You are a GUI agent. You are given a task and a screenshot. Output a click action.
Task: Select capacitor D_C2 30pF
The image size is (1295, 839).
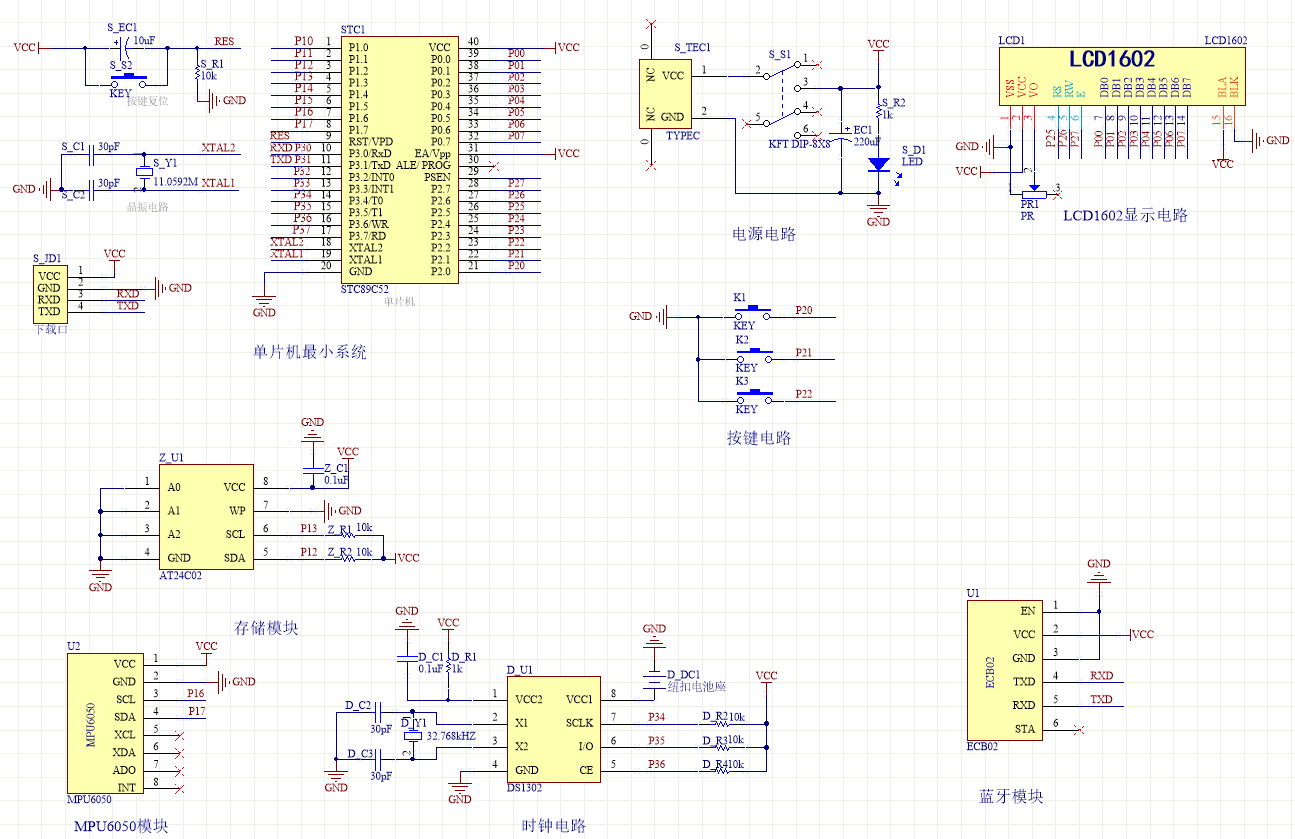[378, 714]
